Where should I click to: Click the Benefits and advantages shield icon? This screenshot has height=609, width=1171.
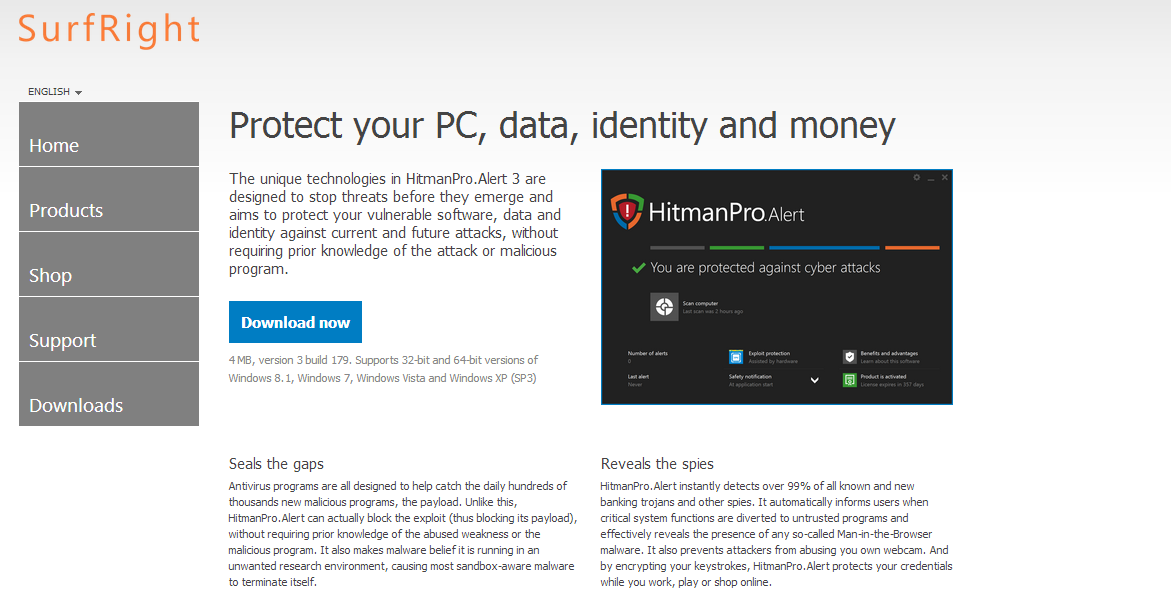849,357
